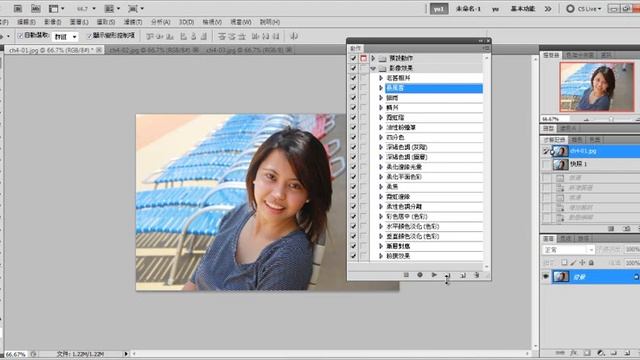Open the 影像(I) menu
Viewport: 640px width, 360px height.
coord(53,22)
